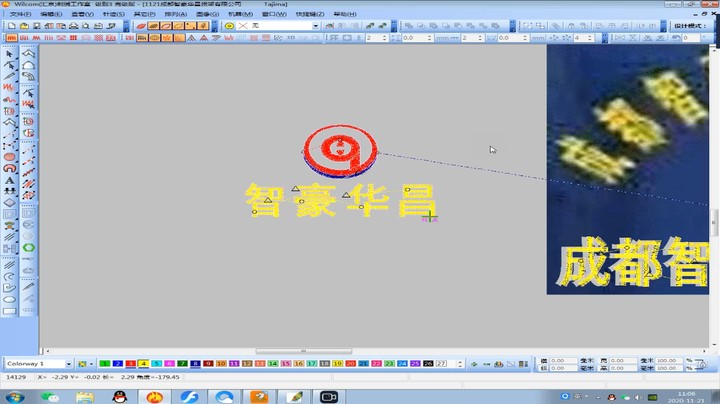Image resolution: width=720 pixels, height=404 pixels.
Task: Click the mirror horizontal icon
Action: pyautogui.click(x=619, y=38)
